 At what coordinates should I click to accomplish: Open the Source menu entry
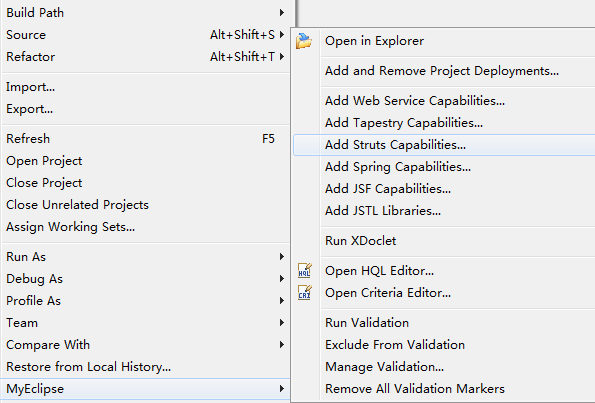pyautogui.click(x=146, y=35)
